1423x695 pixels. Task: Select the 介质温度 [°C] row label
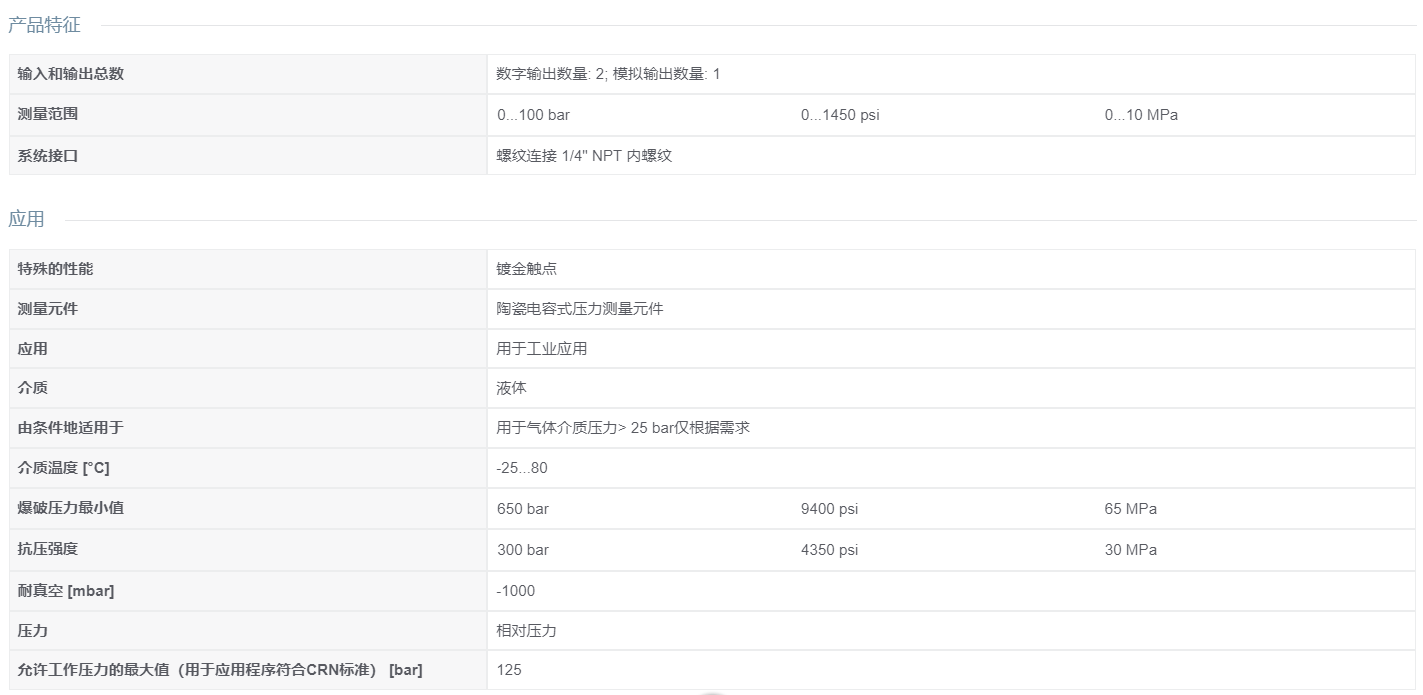[64, 468]
